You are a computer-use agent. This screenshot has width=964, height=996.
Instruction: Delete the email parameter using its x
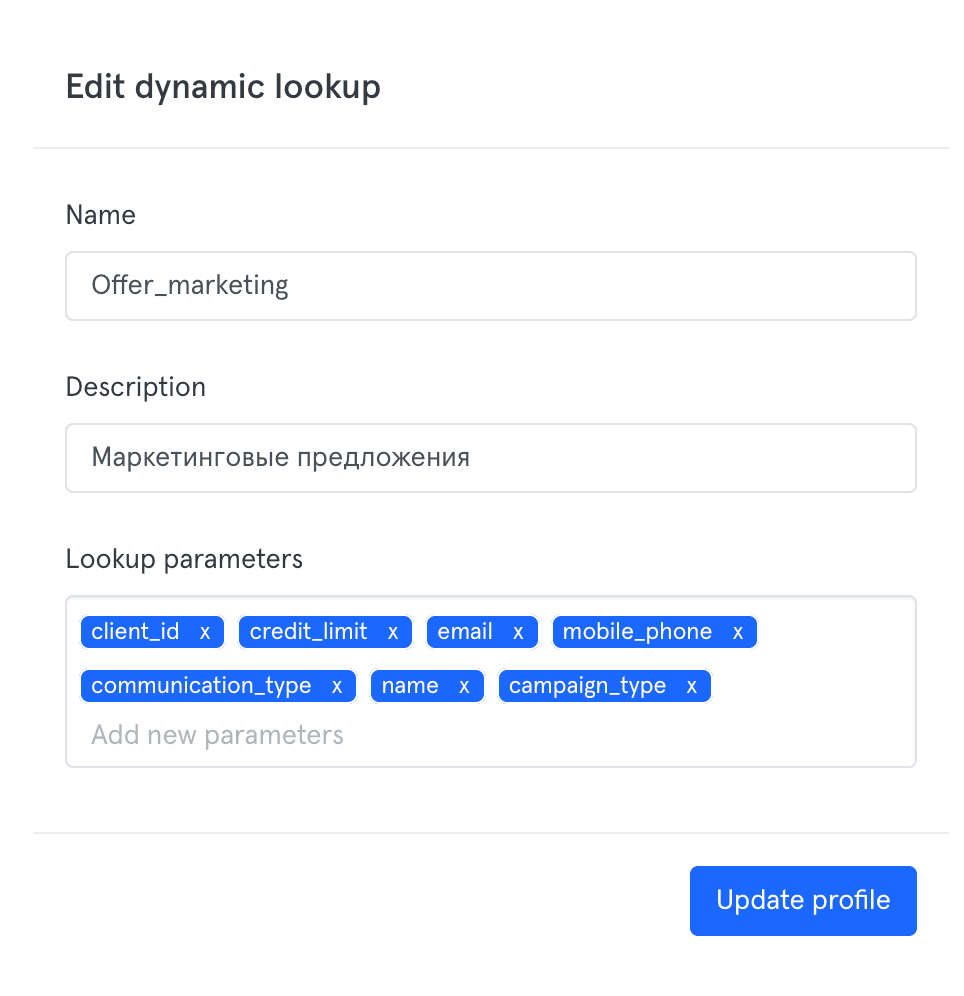tap(518, 633)
